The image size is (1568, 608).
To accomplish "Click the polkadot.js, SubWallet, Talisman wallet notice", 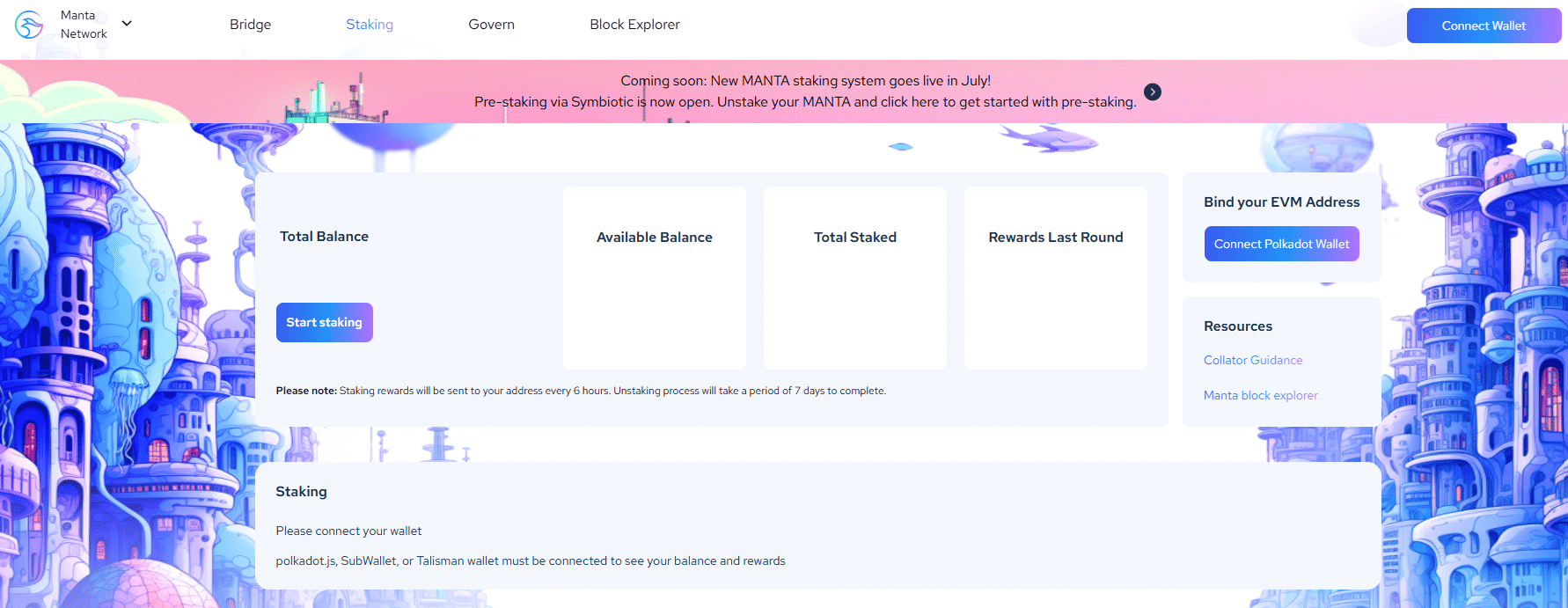I will click(531, 560).
